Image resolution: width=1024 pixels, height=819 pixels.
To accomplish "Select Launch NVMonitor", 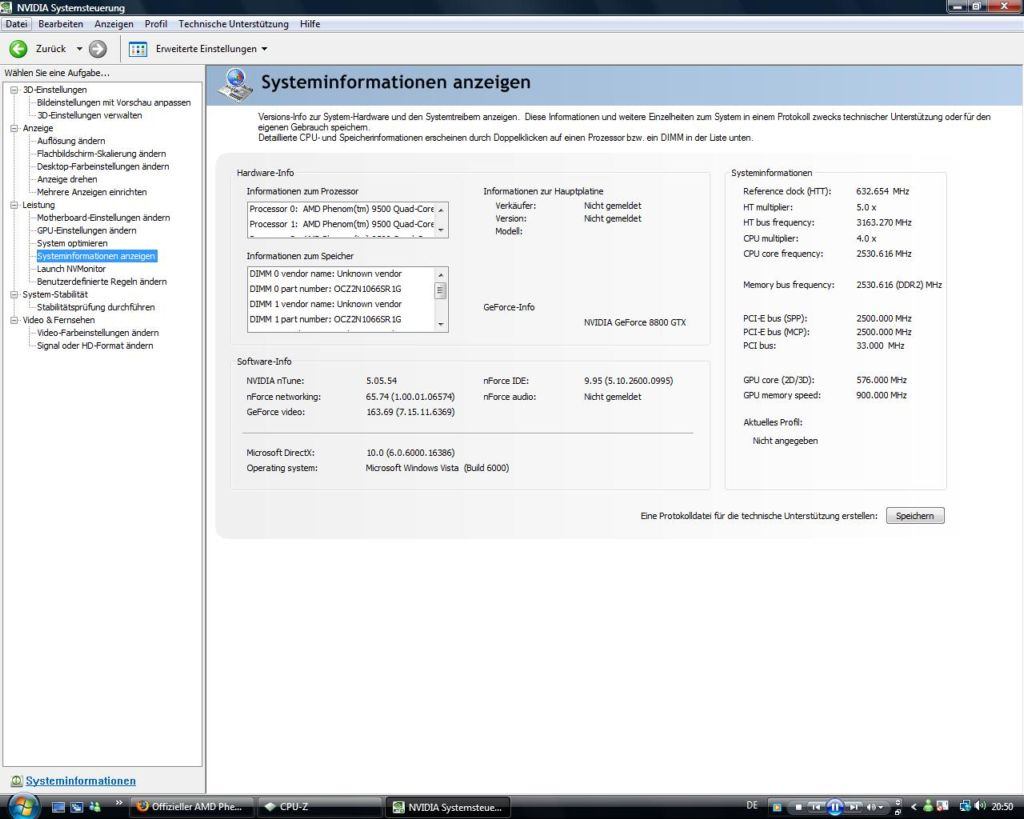I will point(71,269).
